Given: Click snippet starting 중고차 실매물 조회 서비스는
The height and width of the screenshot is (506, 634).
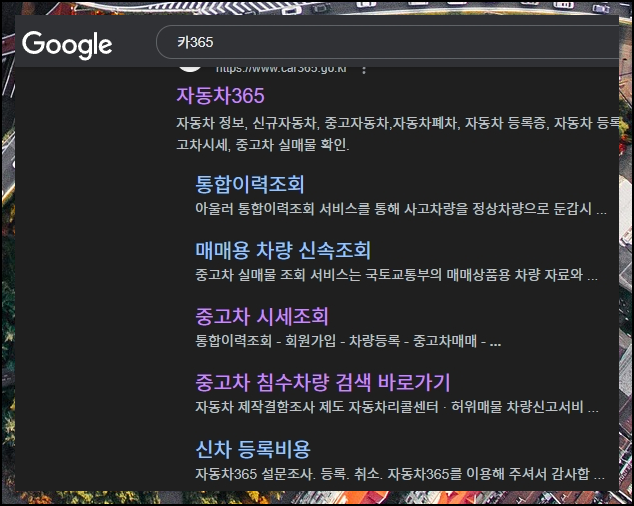Looking at the screenshot, I should [396, 275].
